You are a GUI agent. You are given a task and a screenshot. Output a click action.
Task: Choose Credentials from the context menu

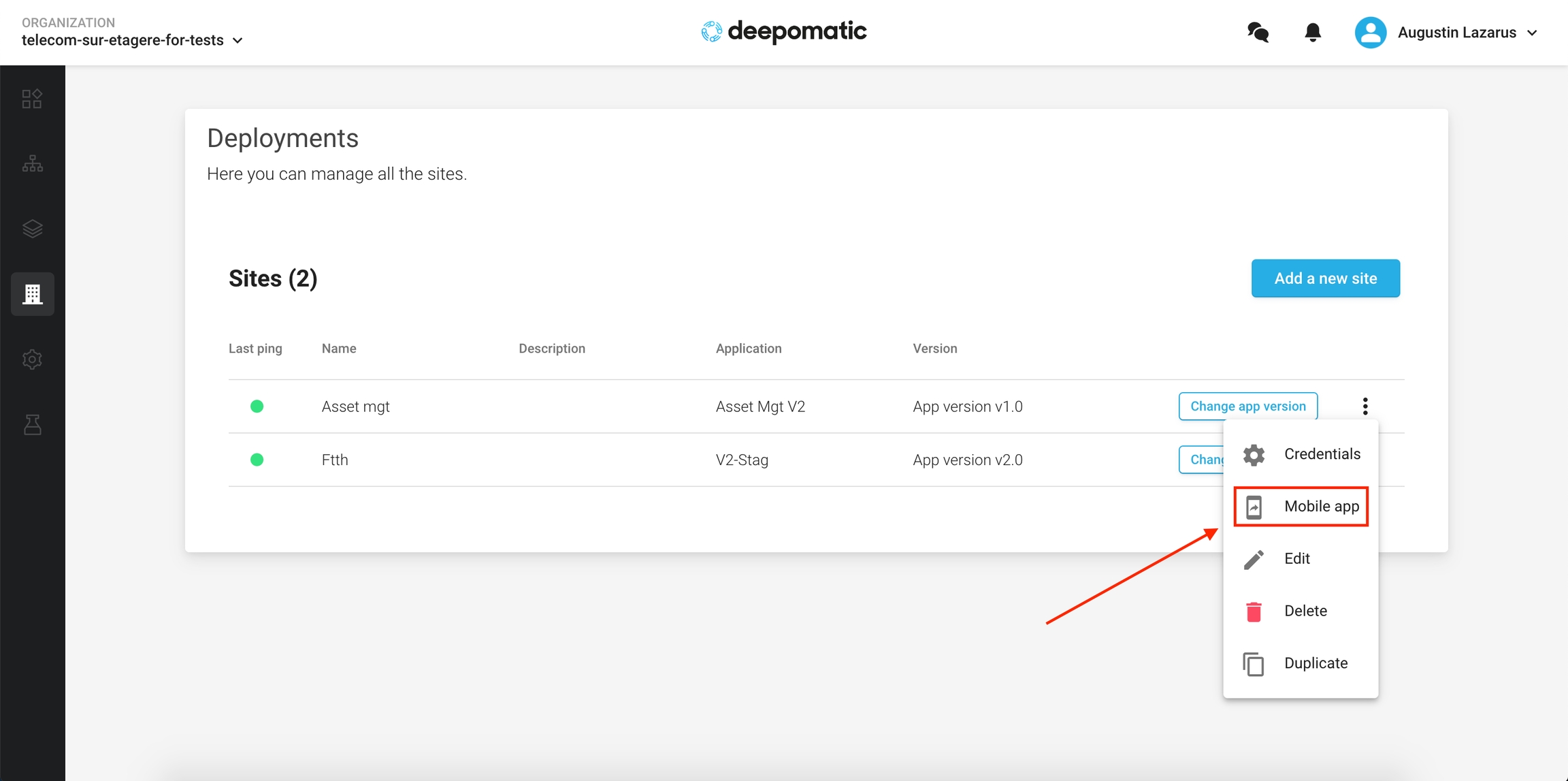pos(1301,454)
